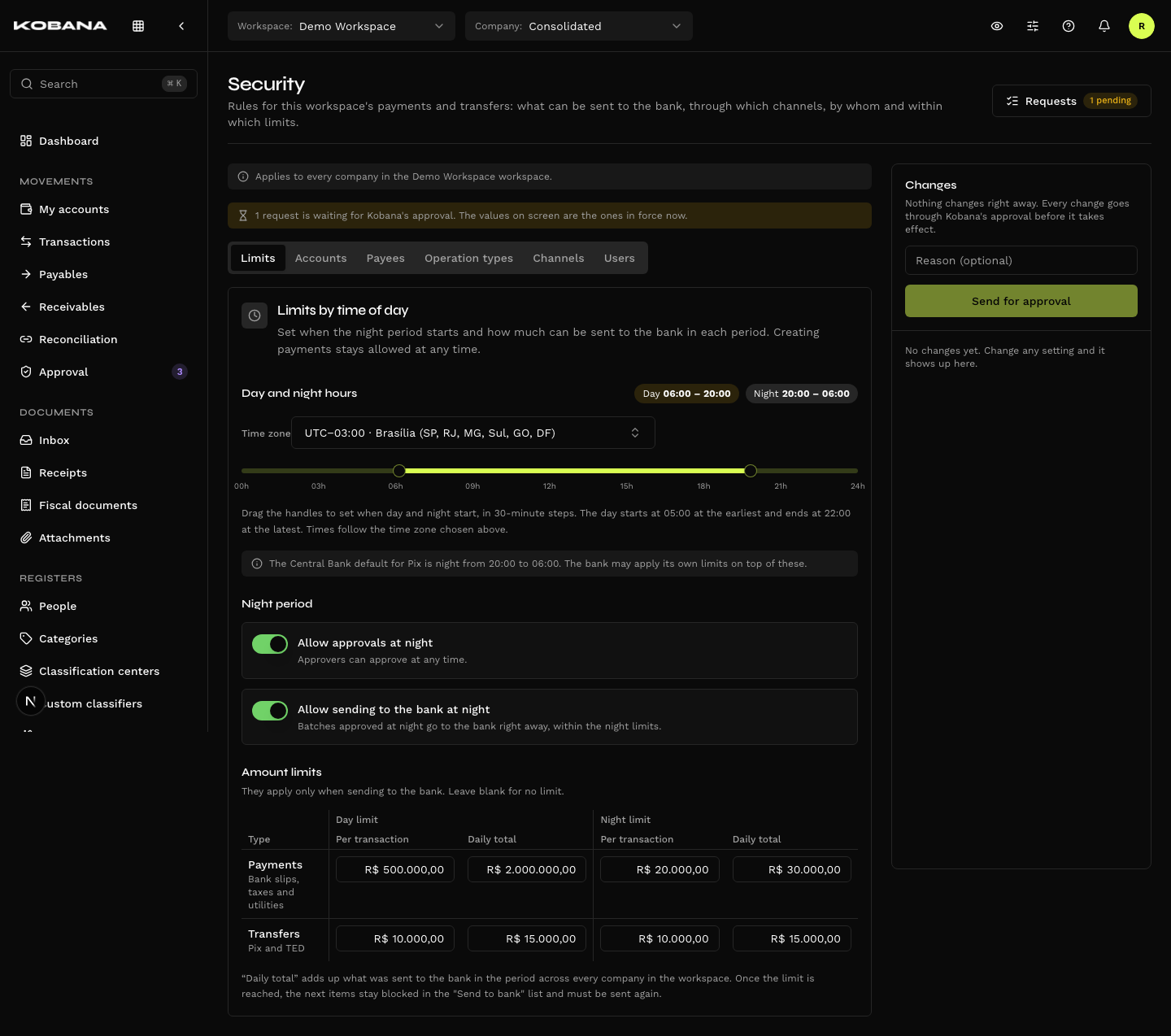The width and height of the screenshot is (1171, 1036).
Task: Open Payables in the sidebar
Action: pyautogui.click(x=103, y=274)
